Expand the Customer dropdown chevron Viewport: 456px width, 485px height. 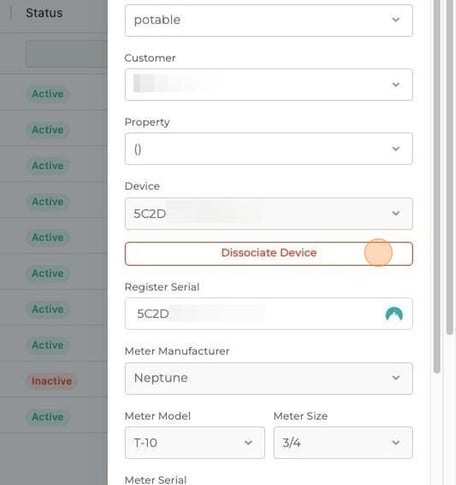click(x=396, y=84)
